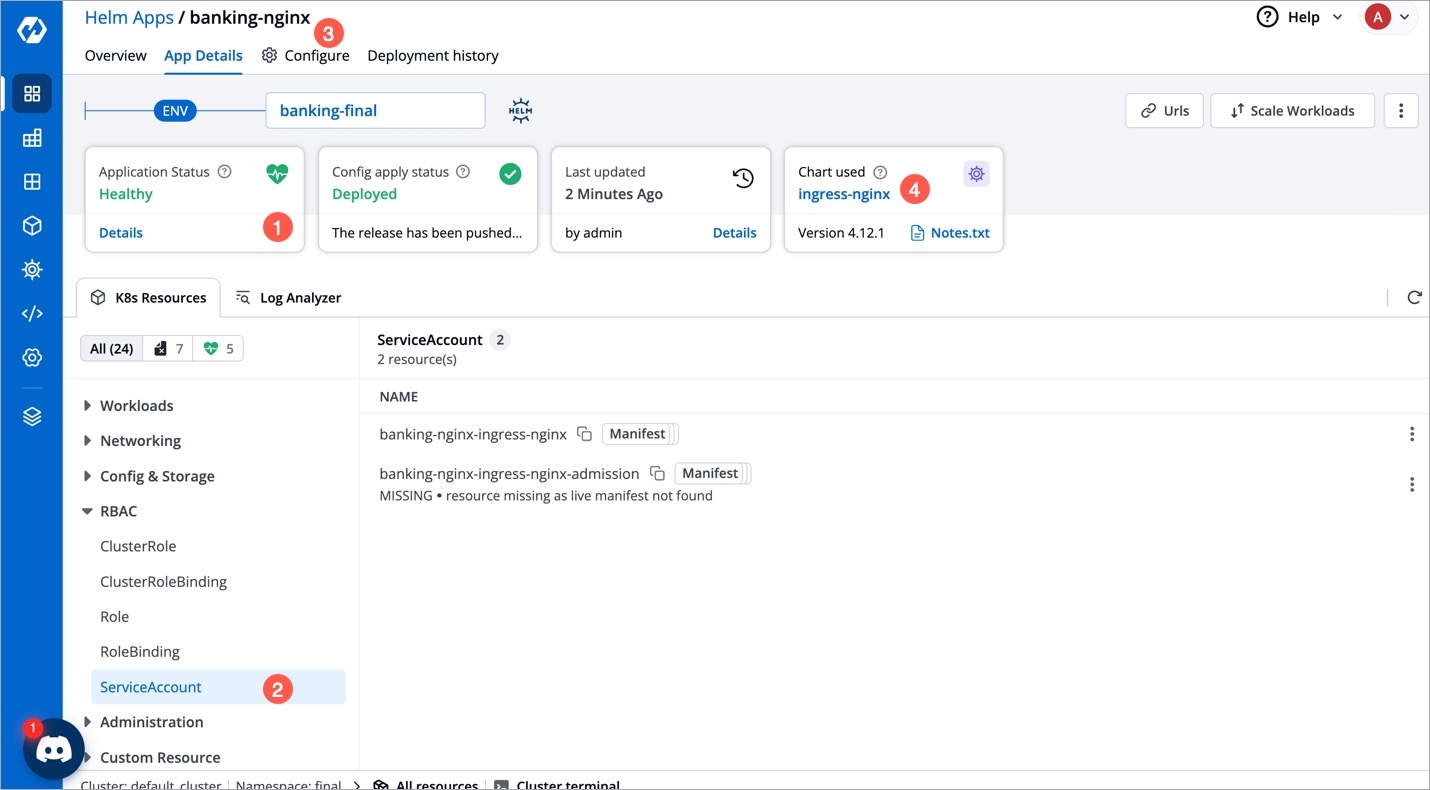Select ServiceAccount in the resource tree
The image size is (1430, 790).
point(218,687)
